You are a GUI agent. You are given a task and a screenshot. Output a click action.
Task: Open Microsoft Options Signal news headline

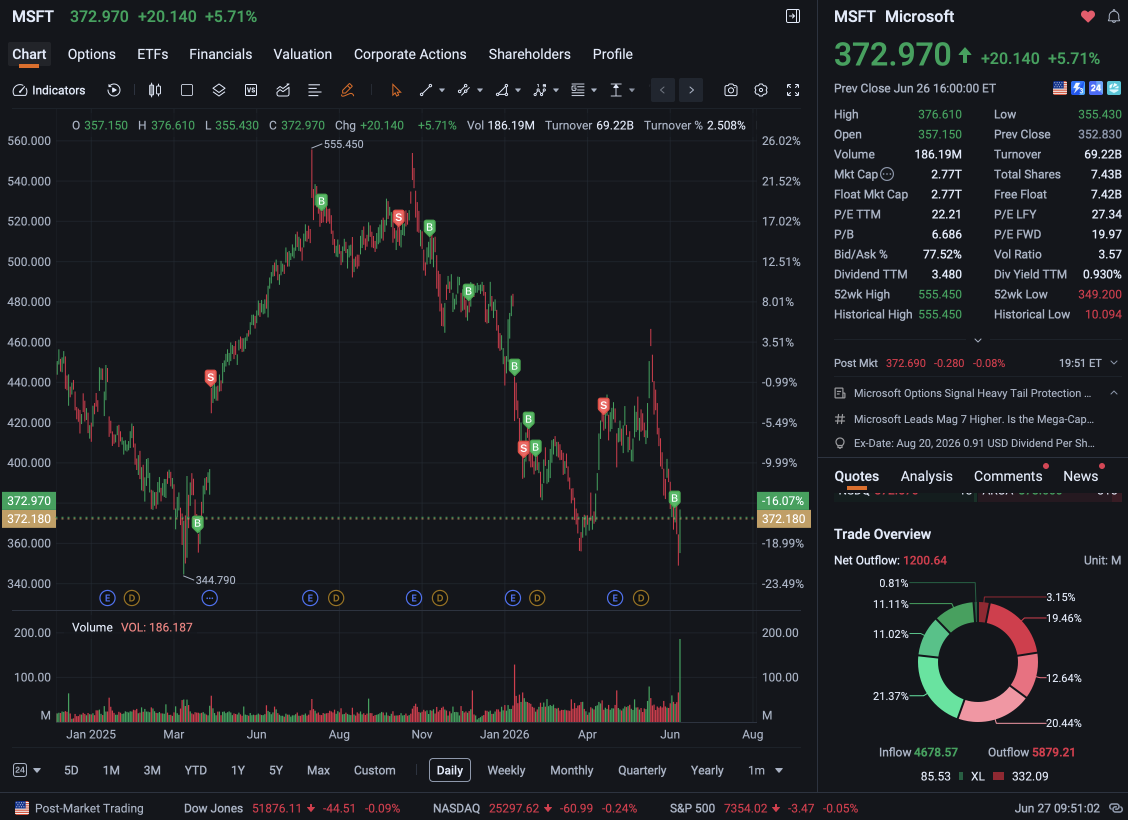(972, 393)
